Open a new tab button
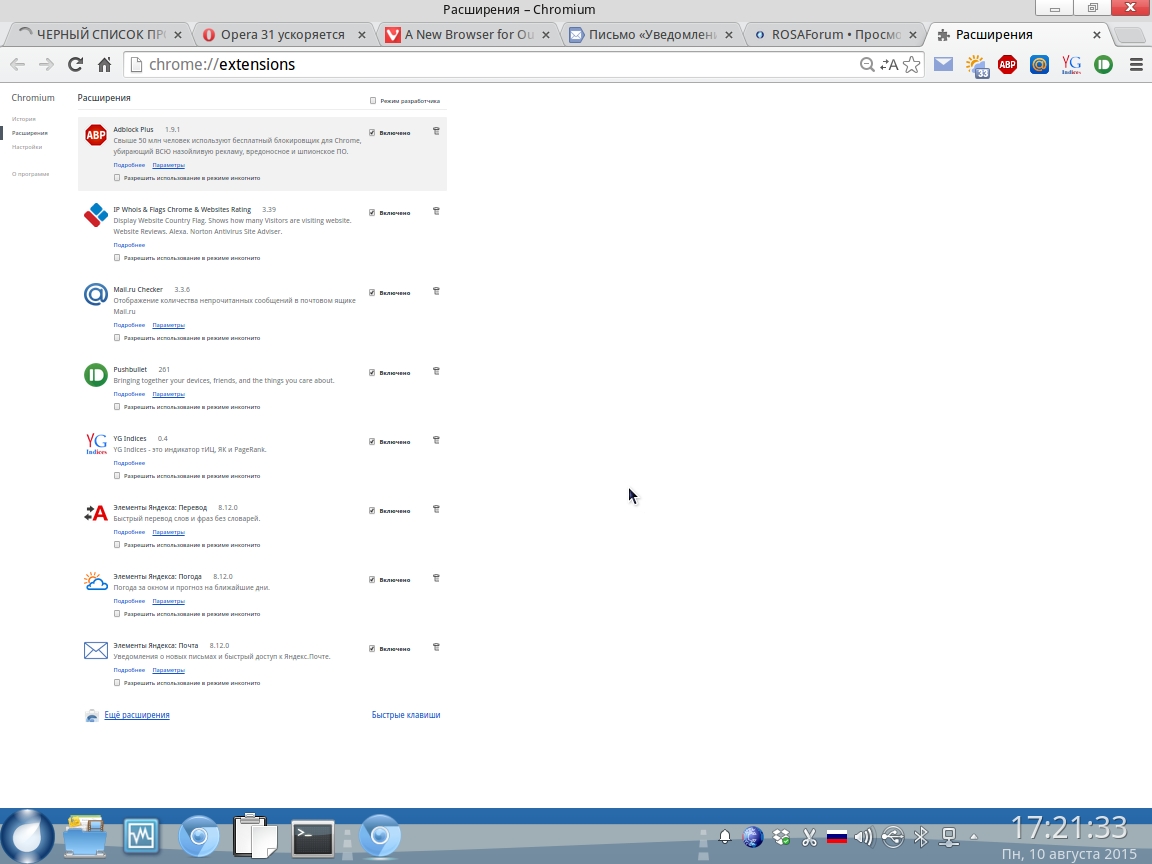The width and height of the screenshot is (1152, 864). 1128,35
